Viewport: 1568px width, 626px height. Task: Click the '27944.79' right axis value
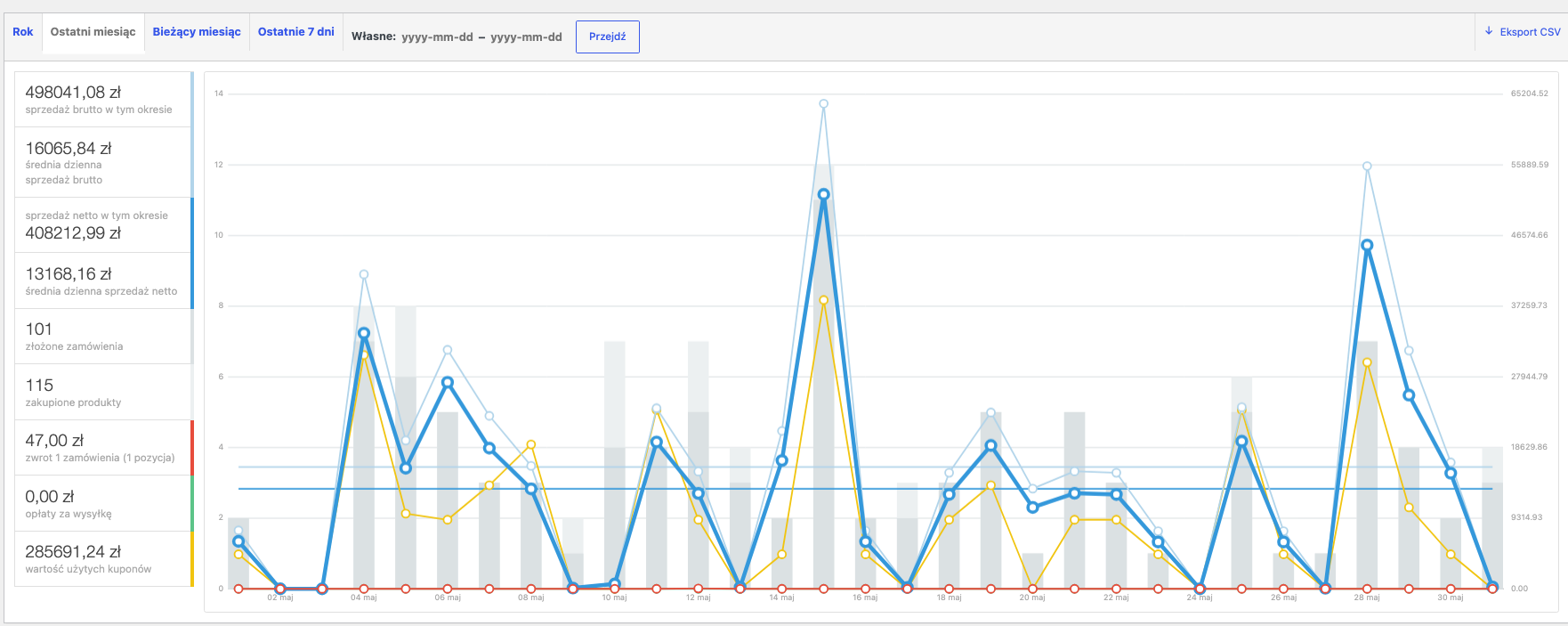(x=1529, y=377)
